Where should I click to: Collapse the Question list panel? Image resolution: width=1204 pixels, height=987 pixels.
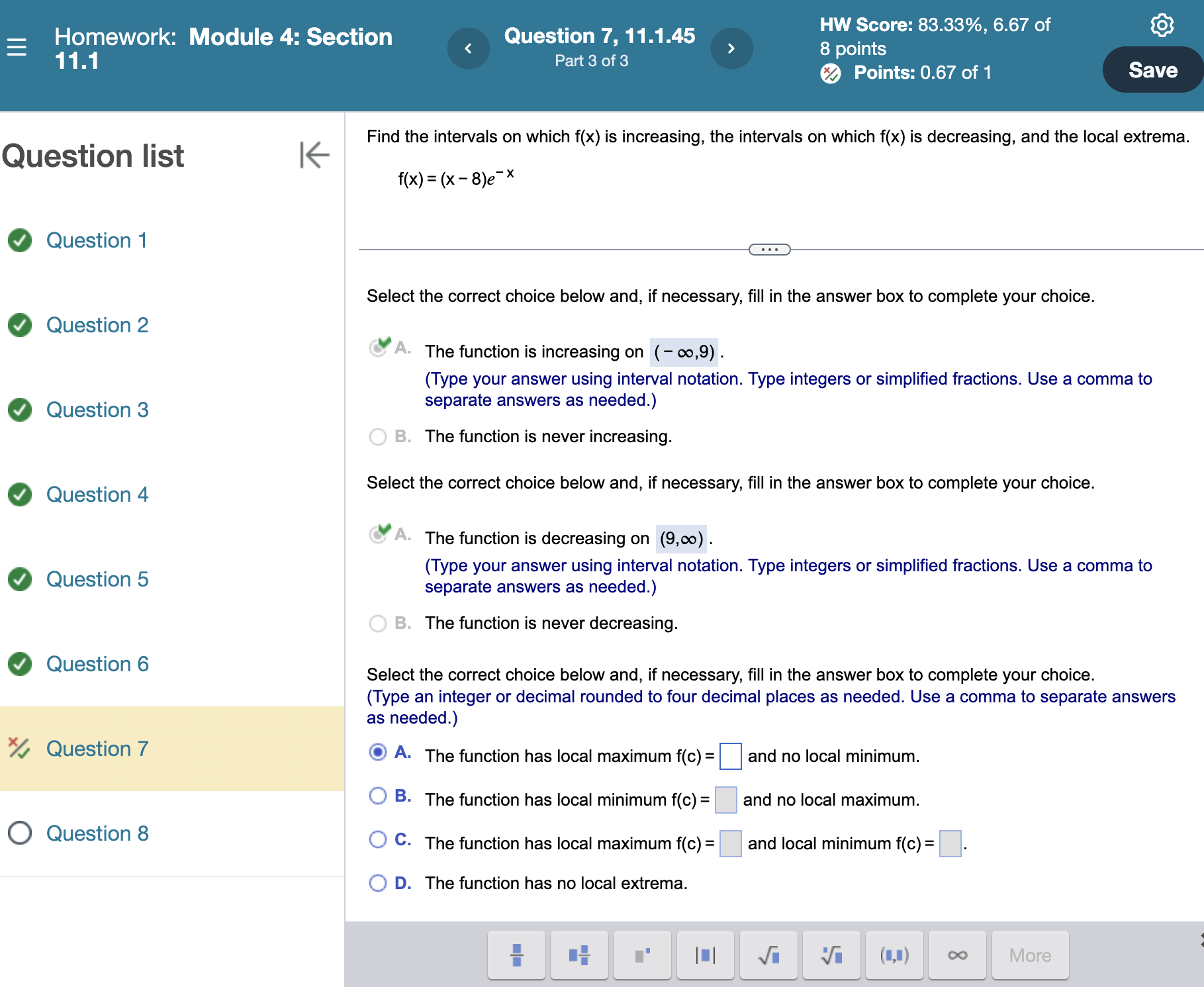coord(314,155)
